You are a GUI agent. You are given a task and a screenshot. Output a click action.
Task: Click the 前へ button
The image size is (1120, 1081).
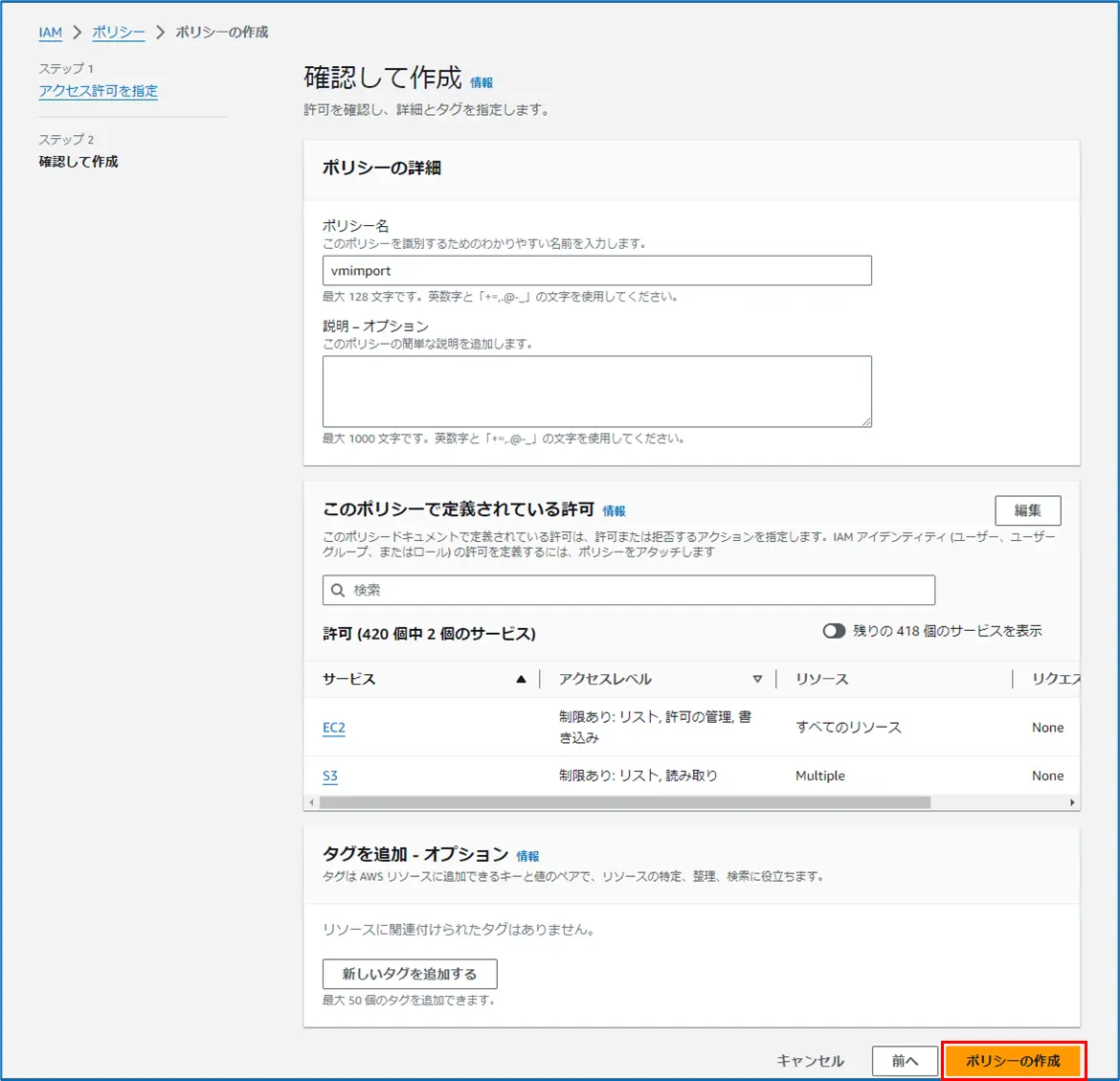pyautogui.click(x=905, y=1061)
